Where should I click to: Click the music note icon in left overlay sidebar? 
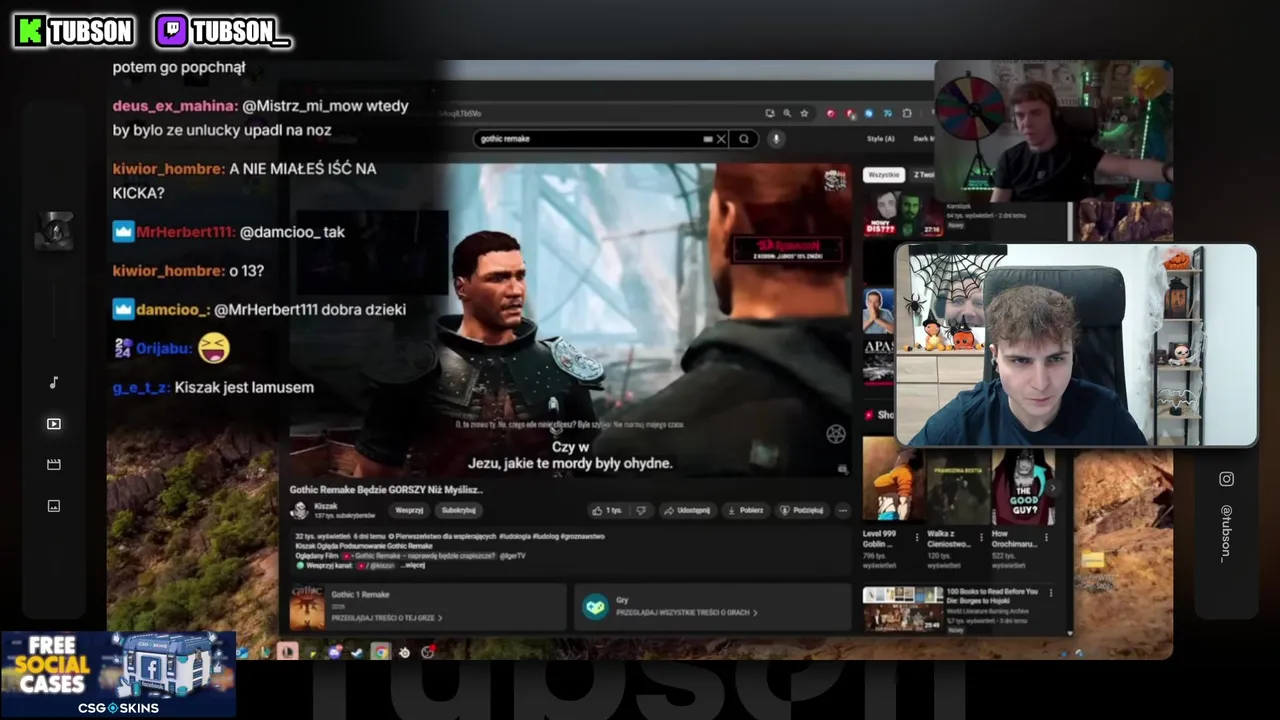[x=54, y=383]
